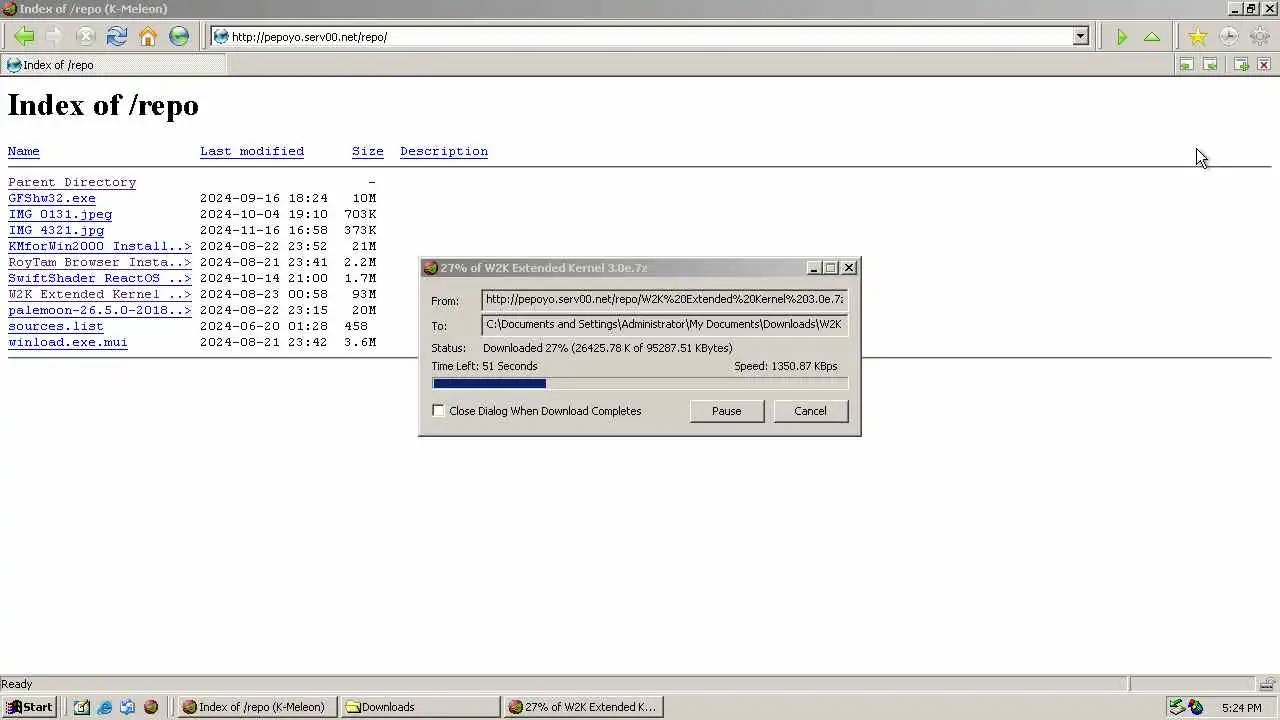Click the globe-shaped system tray icon

[x=1196, y=707]
